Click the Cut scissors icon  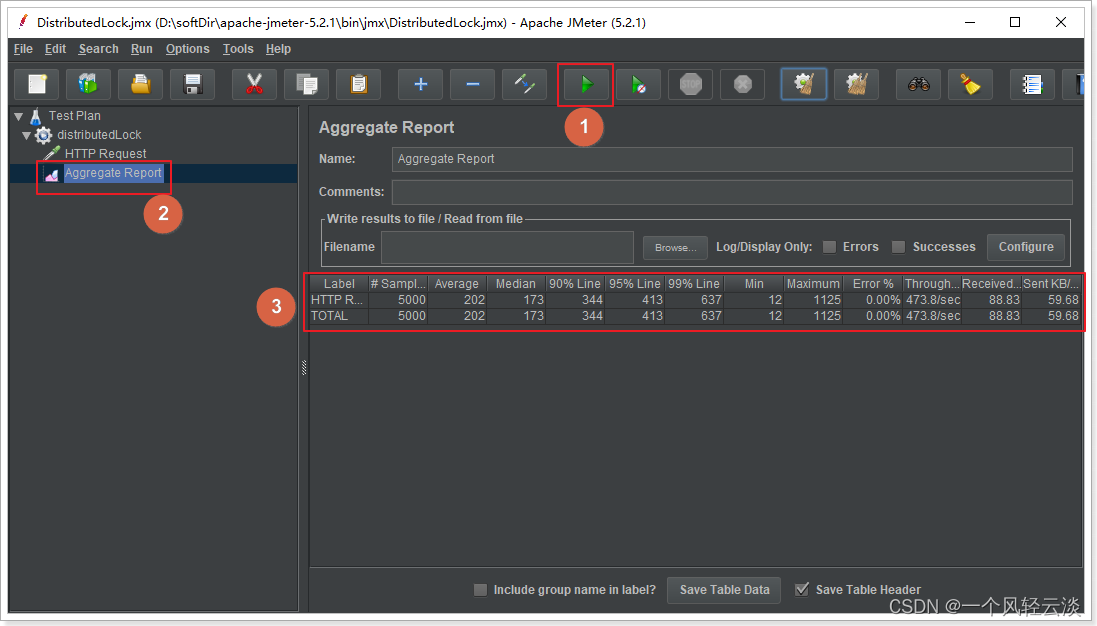(x=254, y=85)
